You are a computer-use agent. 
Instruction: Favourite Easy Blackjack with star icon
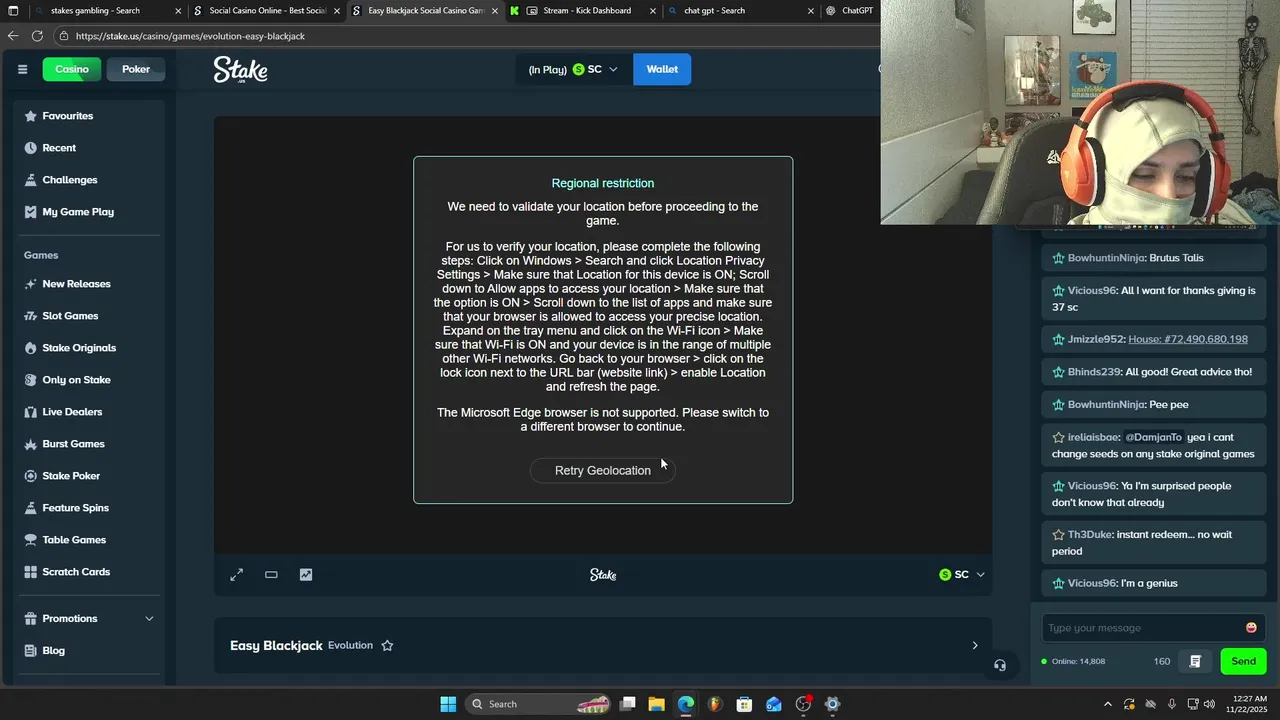click(387, 646)
